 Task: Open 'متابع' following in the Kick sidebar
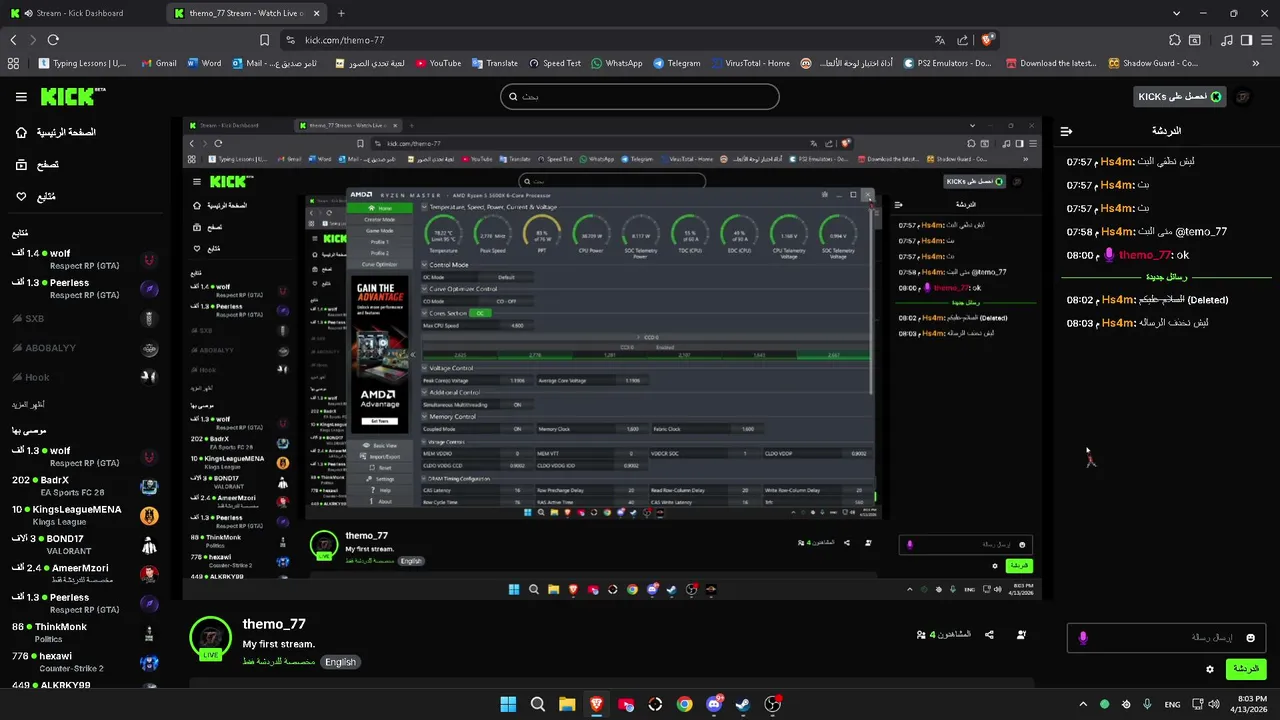[36, 197]
